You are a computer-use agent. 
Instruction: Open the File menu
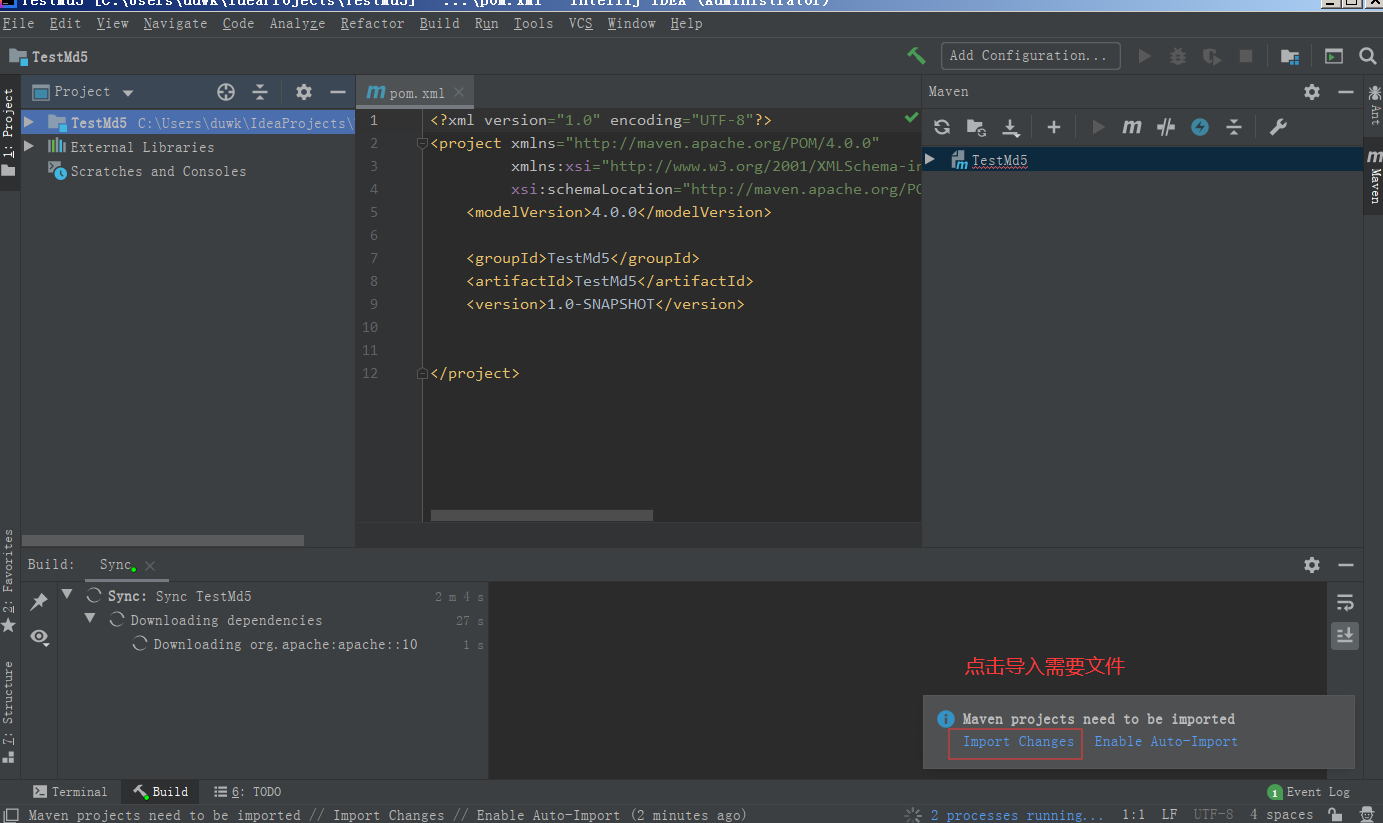coord(19,23)
